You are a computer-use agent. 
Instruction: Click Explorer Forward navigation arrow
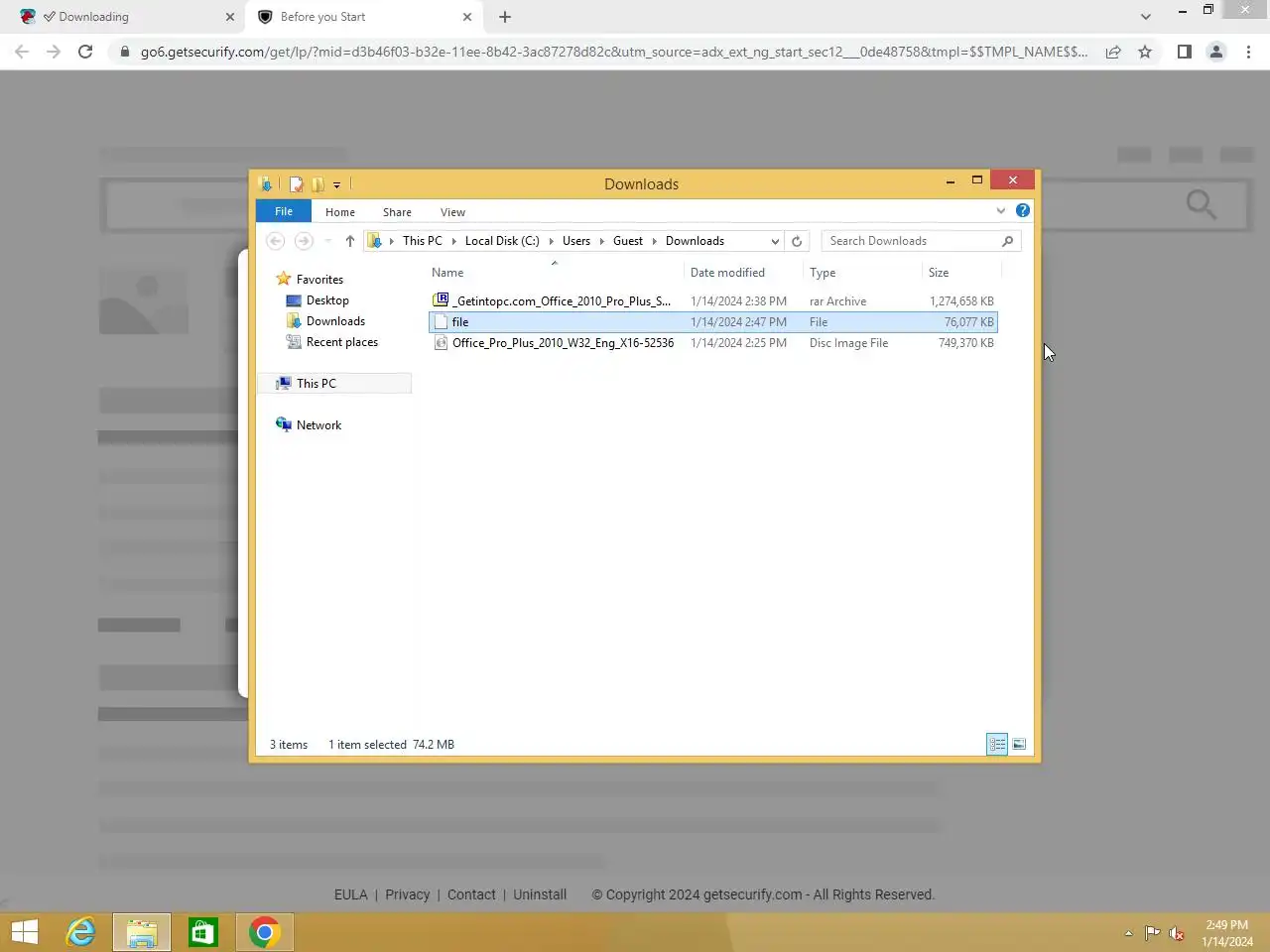304,241
